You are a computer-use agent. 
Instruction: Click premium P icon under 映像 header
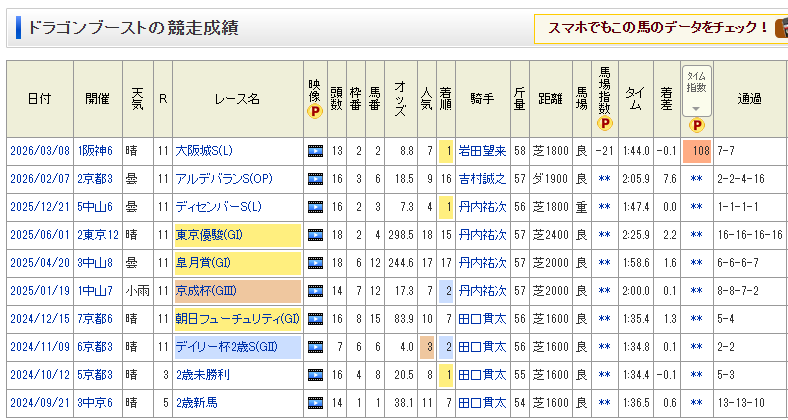tap(315, 113)
